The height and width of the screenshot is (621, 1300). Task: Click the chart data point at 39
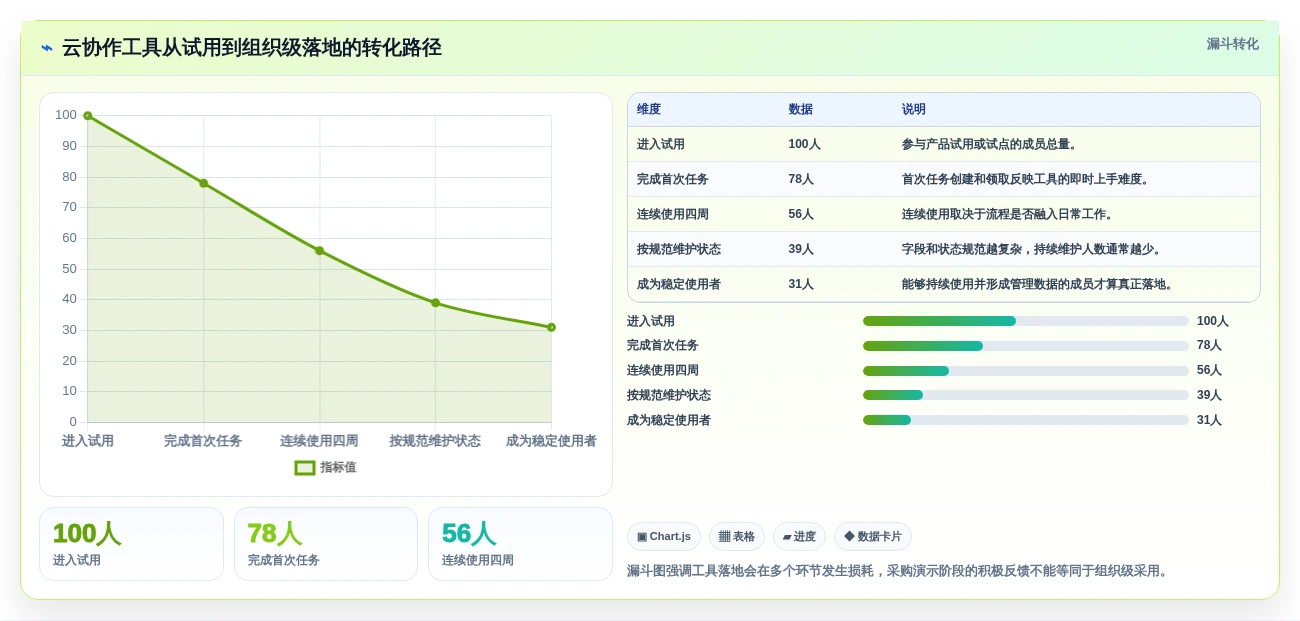pos(435,303)
